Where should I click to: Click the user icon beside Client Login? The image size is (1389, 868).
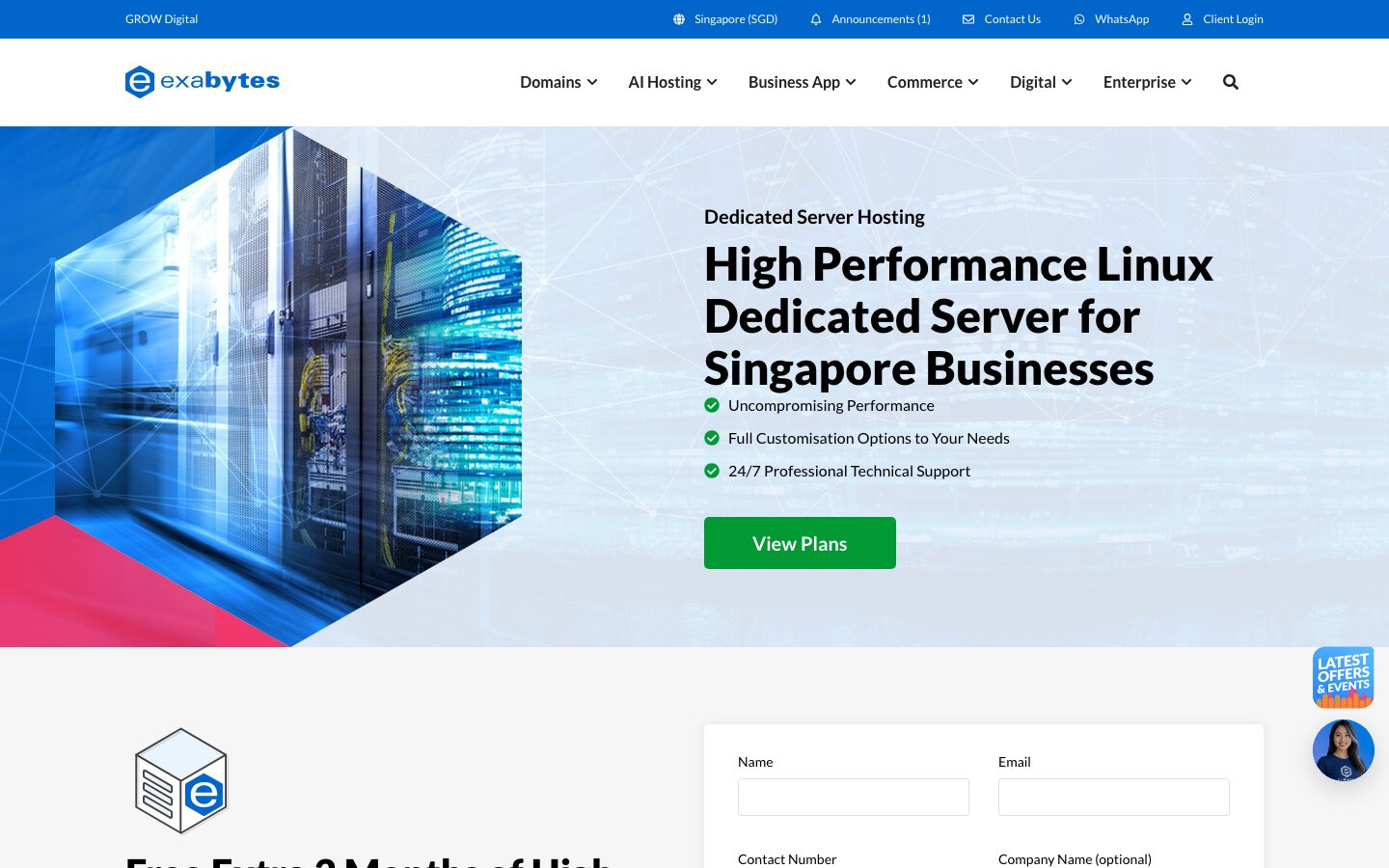pos(1187,19)
